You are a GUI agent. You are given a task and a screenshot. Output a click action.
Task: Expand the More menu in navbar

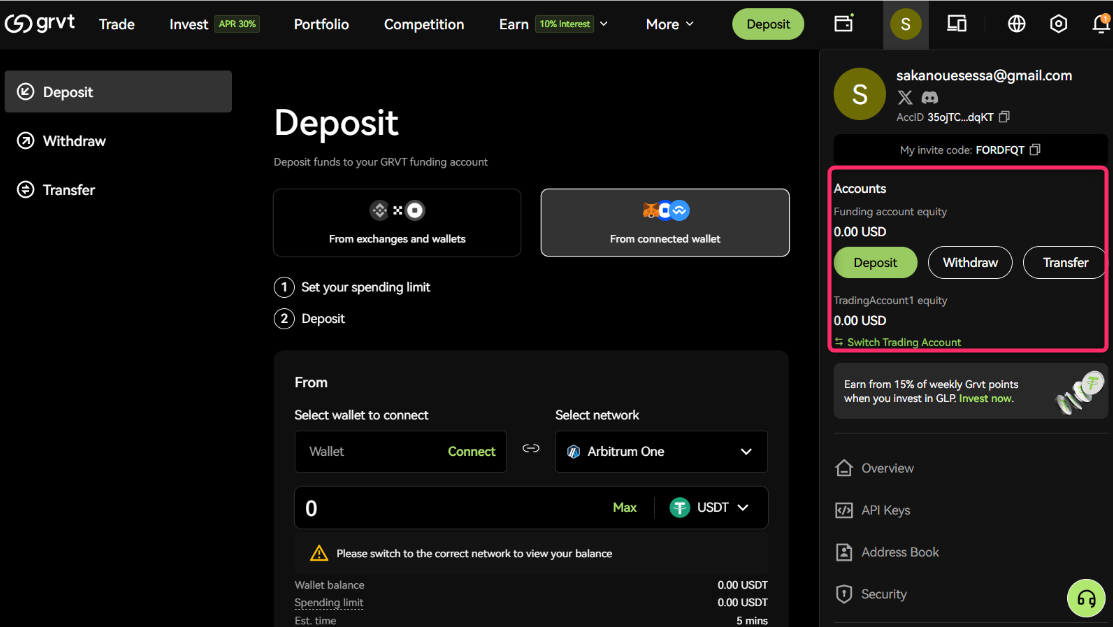point(669,24)
